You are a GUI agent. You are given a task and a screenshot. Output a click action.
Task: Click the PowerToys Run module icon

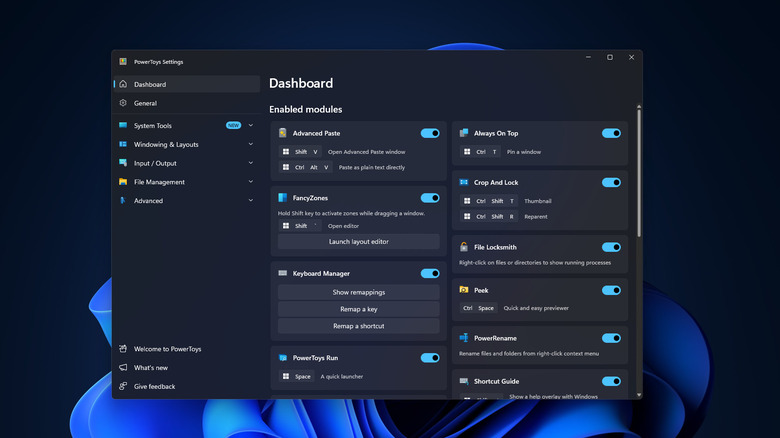point(284,357)
